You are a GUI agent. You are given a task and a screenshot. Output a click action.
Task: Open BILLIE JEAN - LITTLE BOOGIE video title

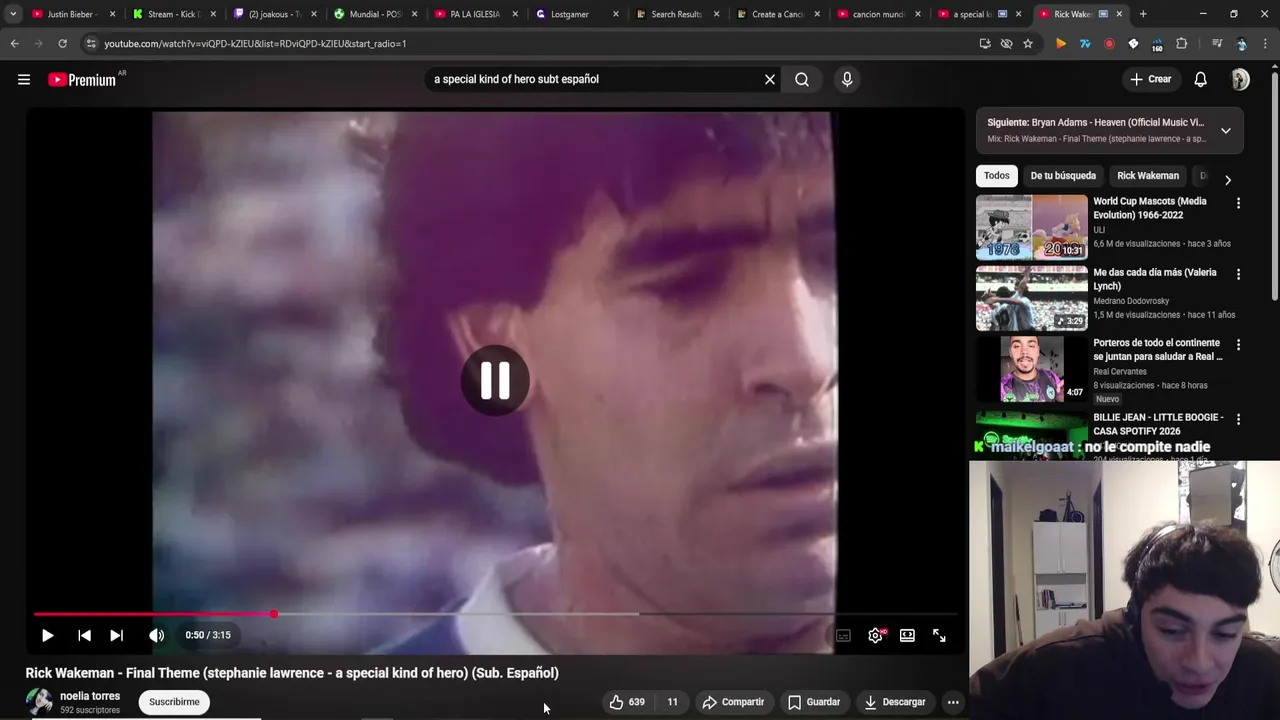[x=1158, y=424]
